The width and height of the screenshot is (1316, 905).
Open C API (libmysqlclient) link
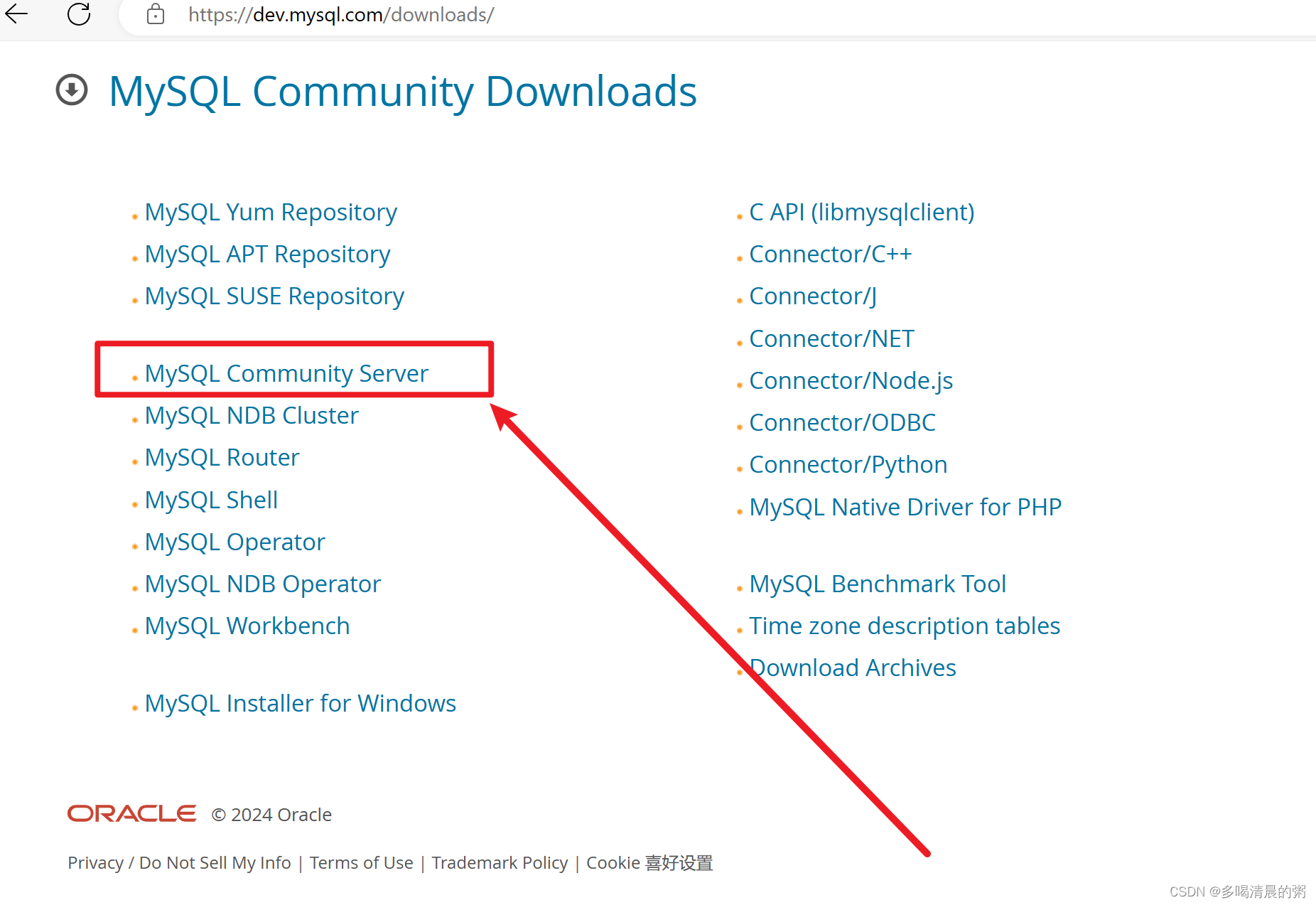(862, 213)
